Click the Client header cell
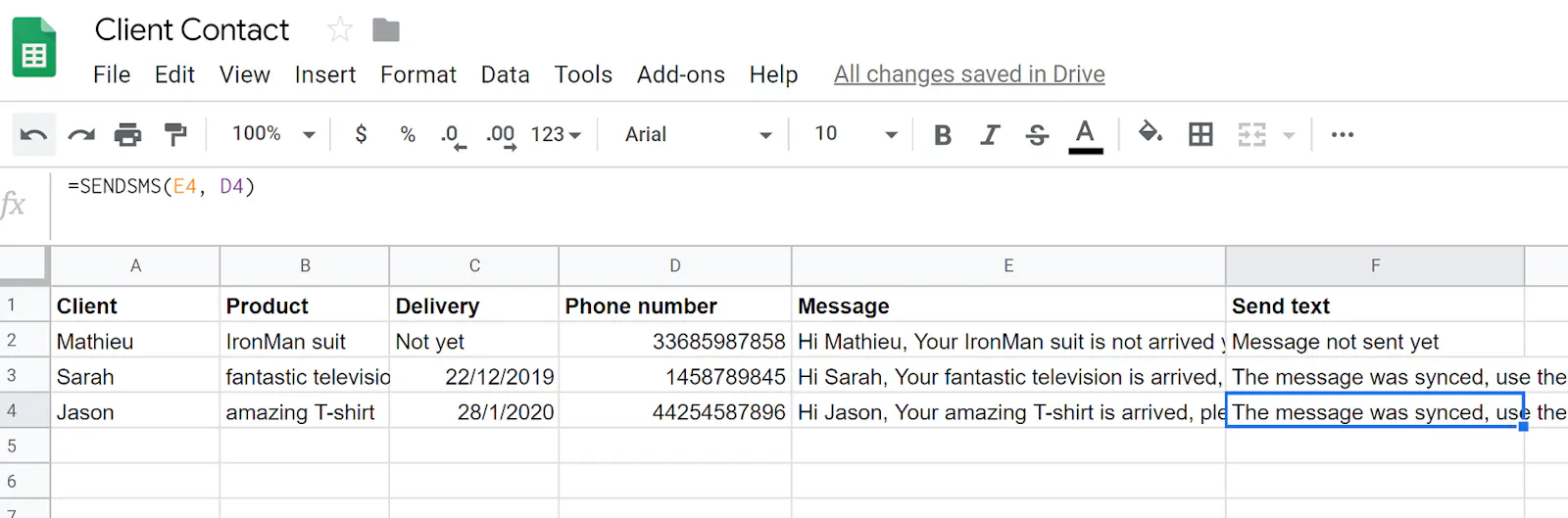The width and height of the screenshot is (1568, 518). 135,306
